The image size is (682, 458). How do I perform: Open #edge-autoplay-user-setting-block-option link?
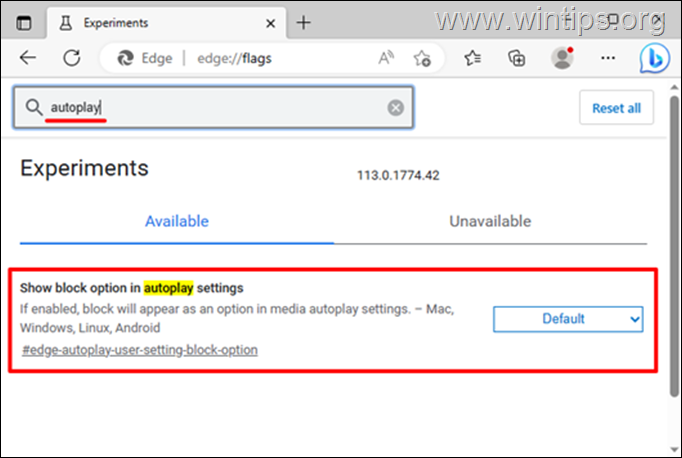(x=140, y=350)
